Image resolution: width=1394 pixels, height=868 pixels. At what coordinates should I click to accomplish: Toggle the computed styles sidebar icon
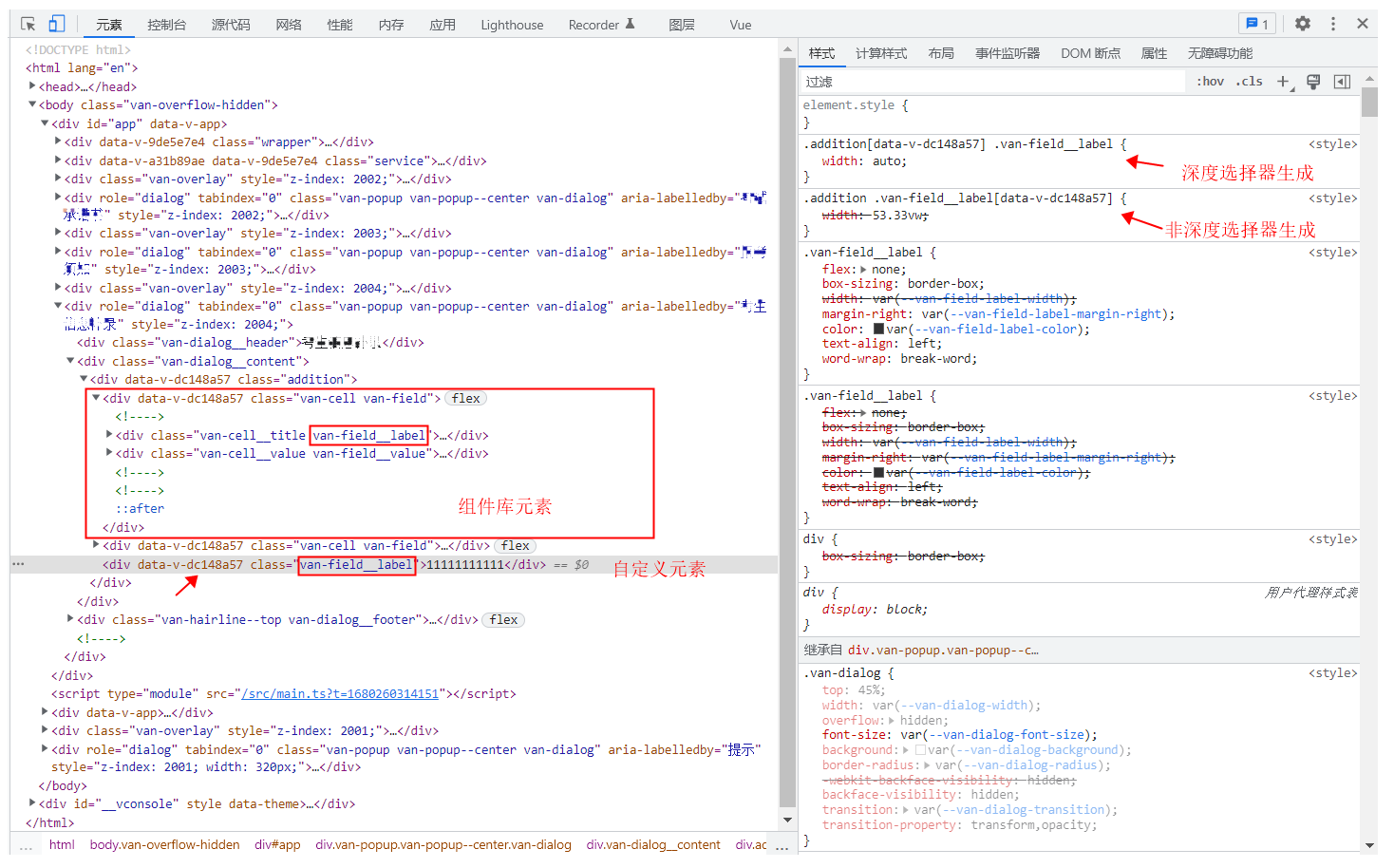pyautogui.click(x=1342, y=82)
